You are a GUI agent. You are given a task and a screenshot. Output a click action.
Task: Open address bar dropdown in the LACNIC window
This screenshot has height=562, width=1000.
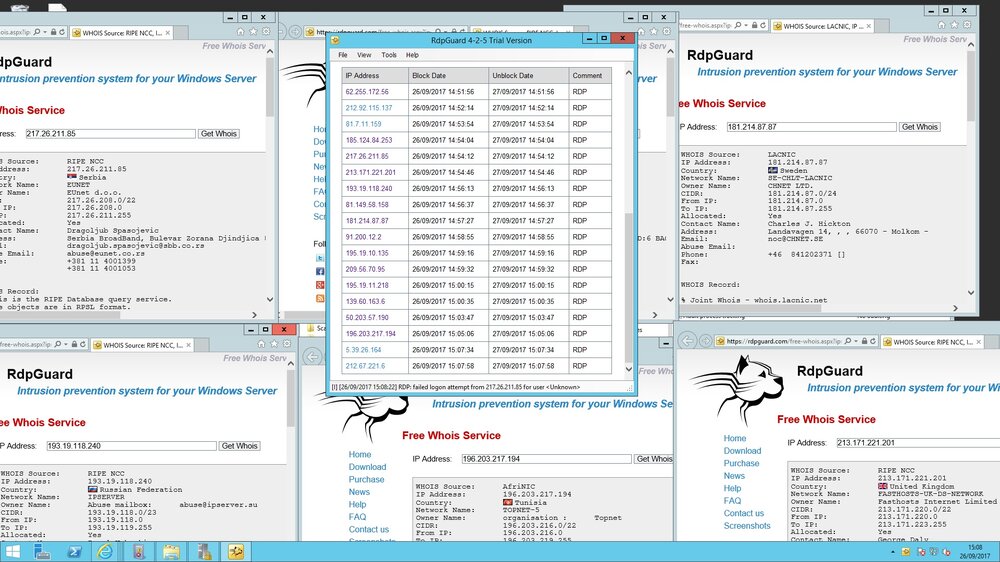point(746,26)
